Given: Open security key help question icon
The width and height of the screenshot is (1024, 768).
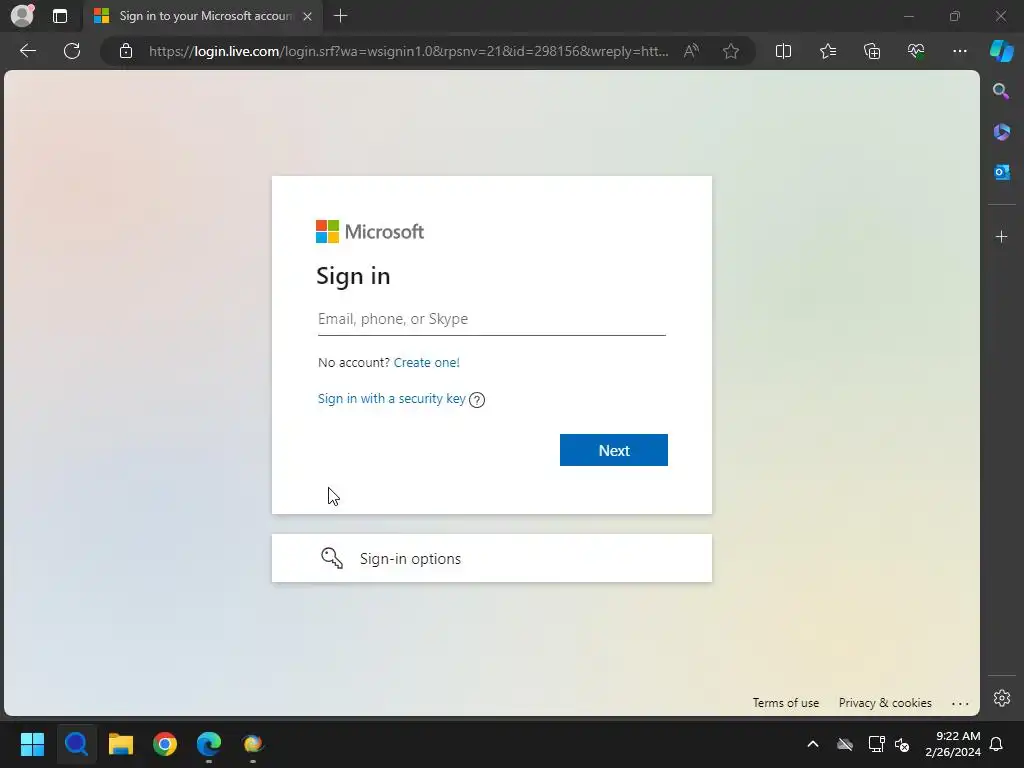Looking at the screenshot, I should pos(477,400).
